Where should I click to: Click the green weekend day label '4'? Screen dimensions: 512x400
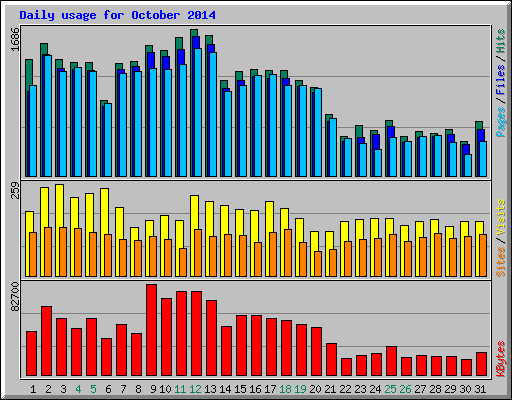point(78,389)
